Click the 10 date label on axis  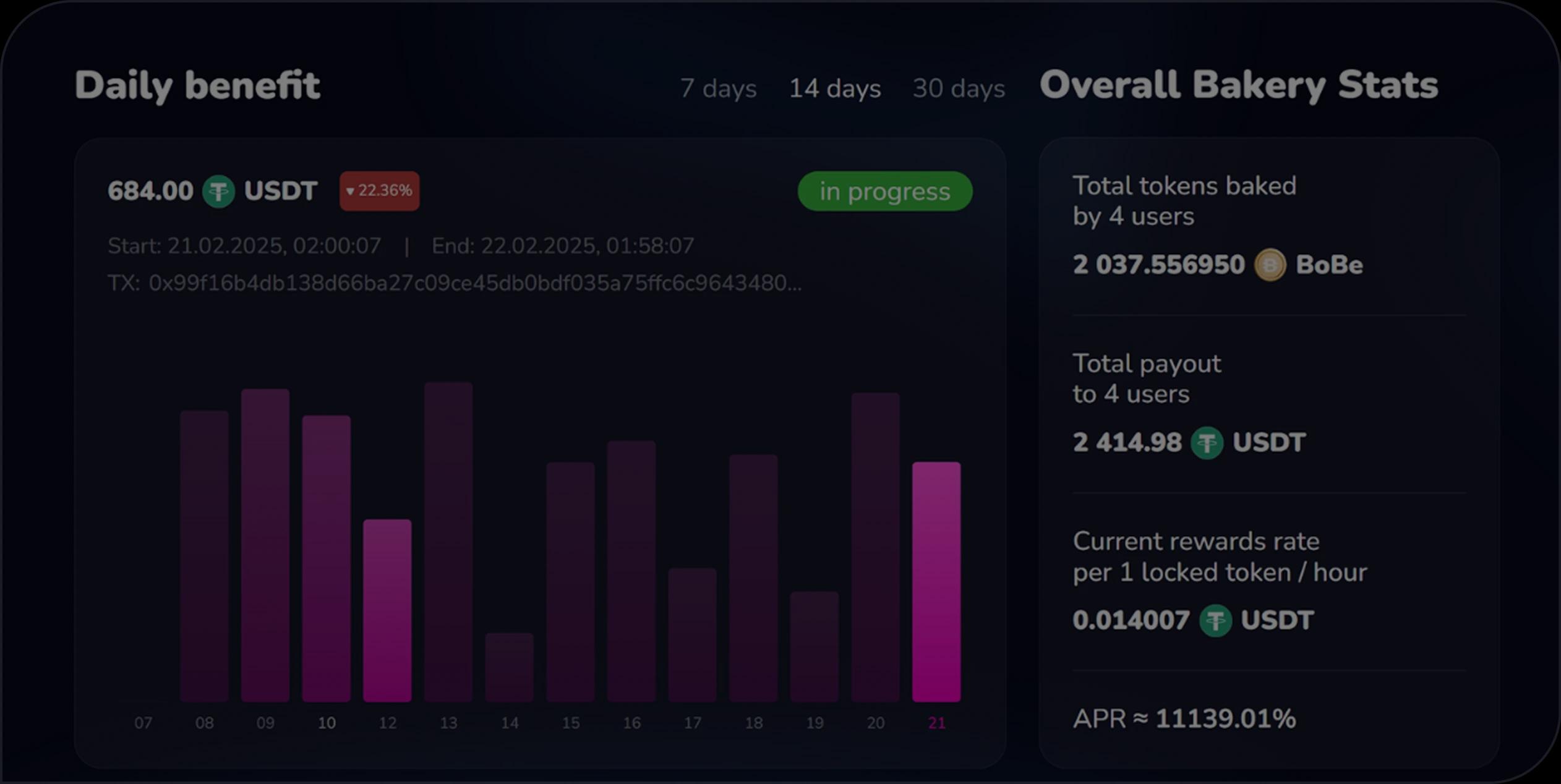327,723
